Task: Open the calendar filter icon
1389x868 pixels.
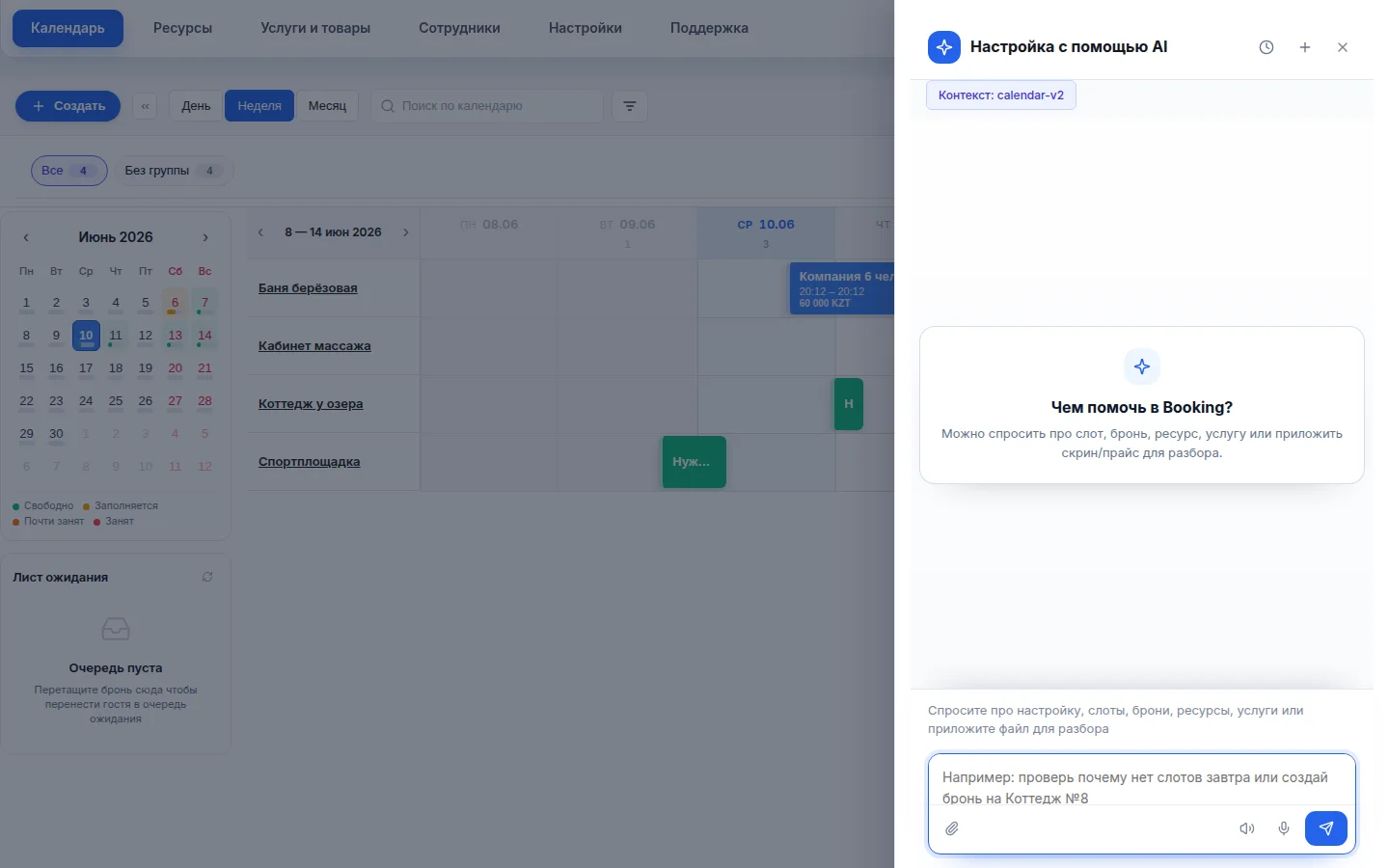Action: coord(630,106)
